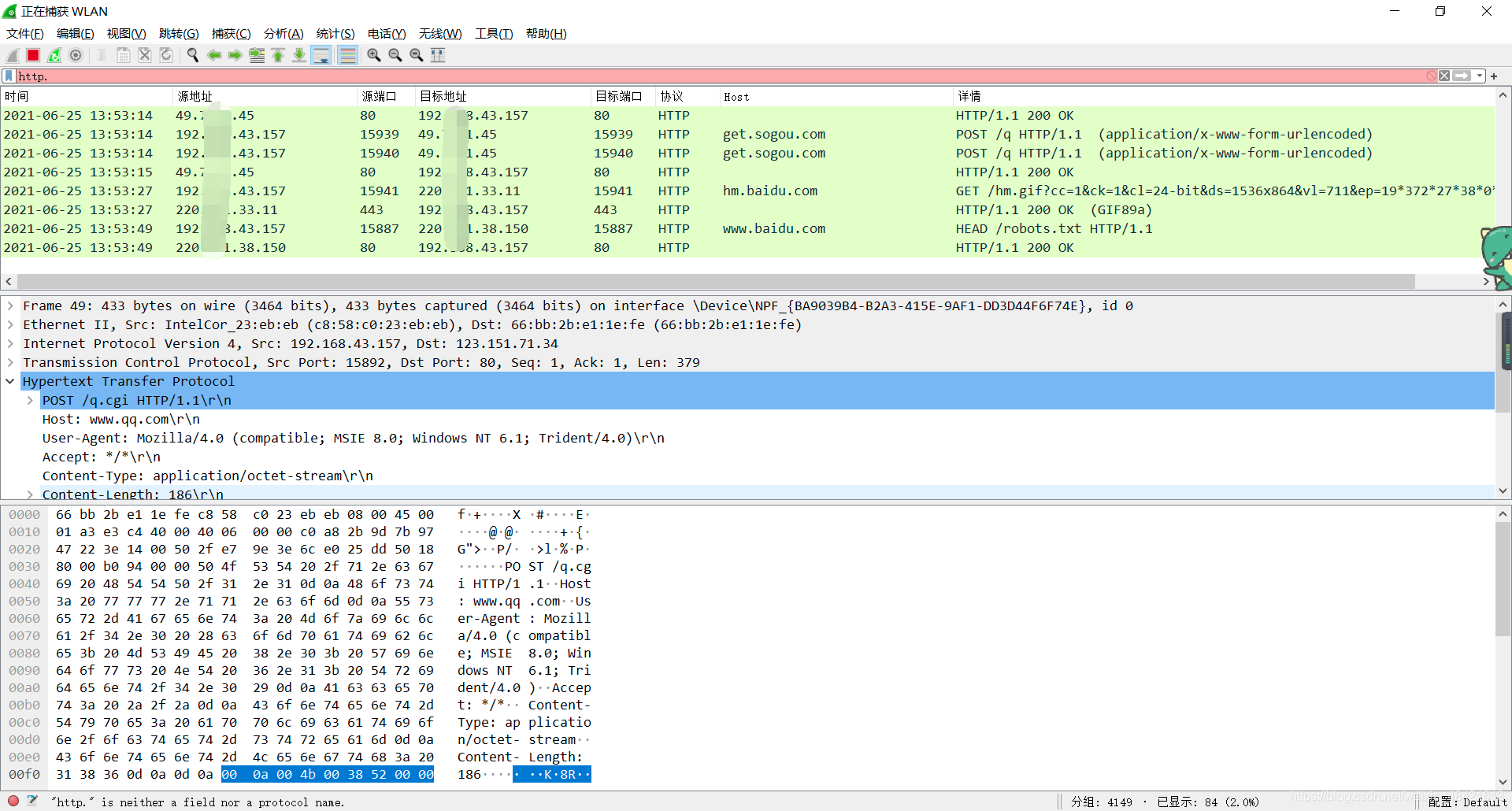Click the hex pane vertical scrollbar
1512x811 pixels.
coord(1503,579)
